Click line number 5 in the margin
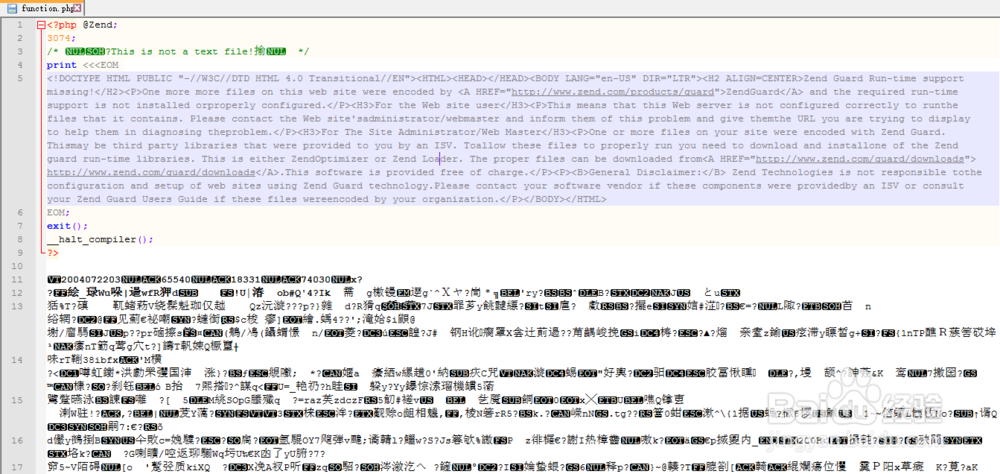The image size is (1000, 474). click(20, 78)
